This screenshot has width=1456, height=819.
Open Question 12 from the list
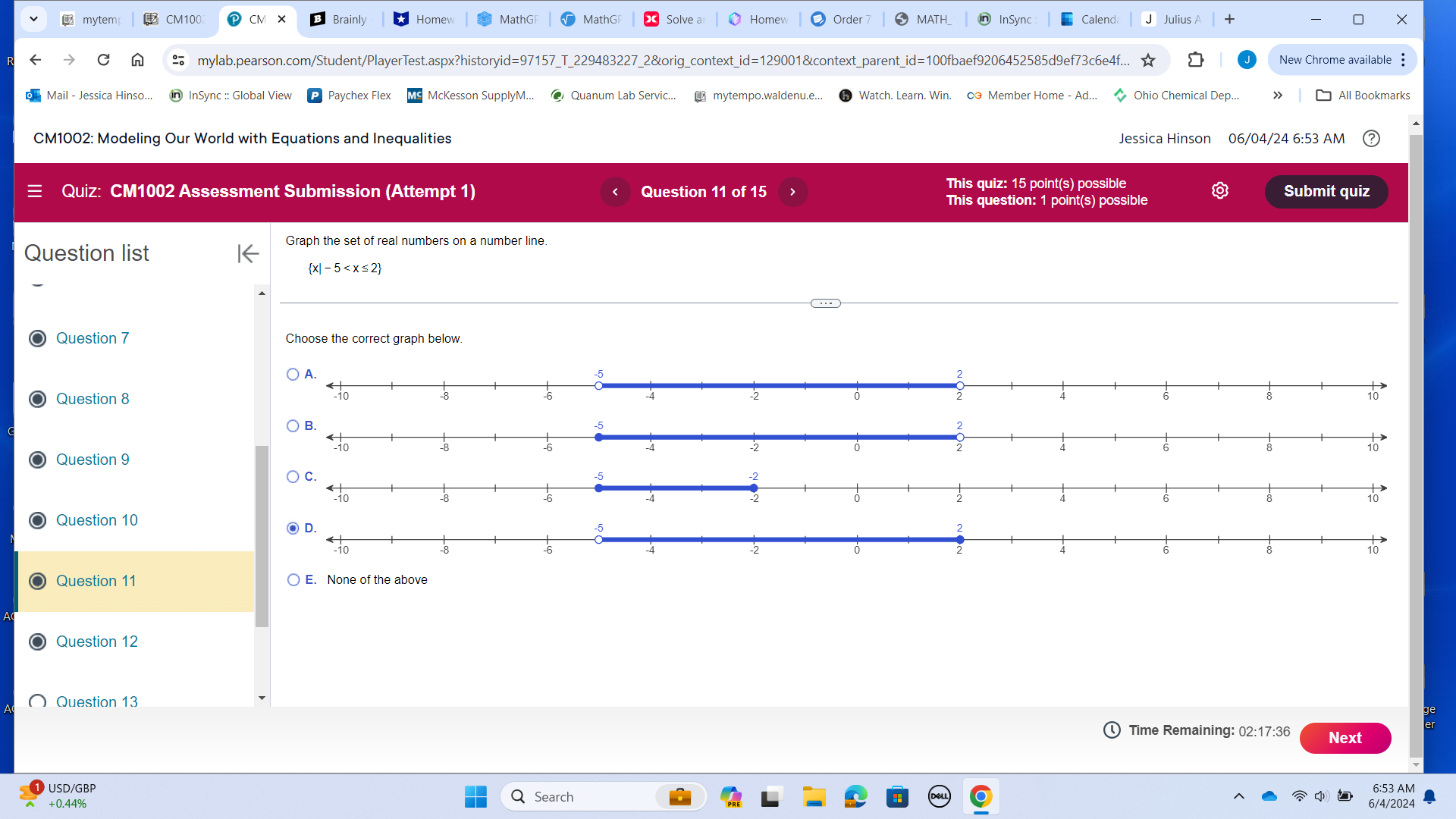[96, 642]
